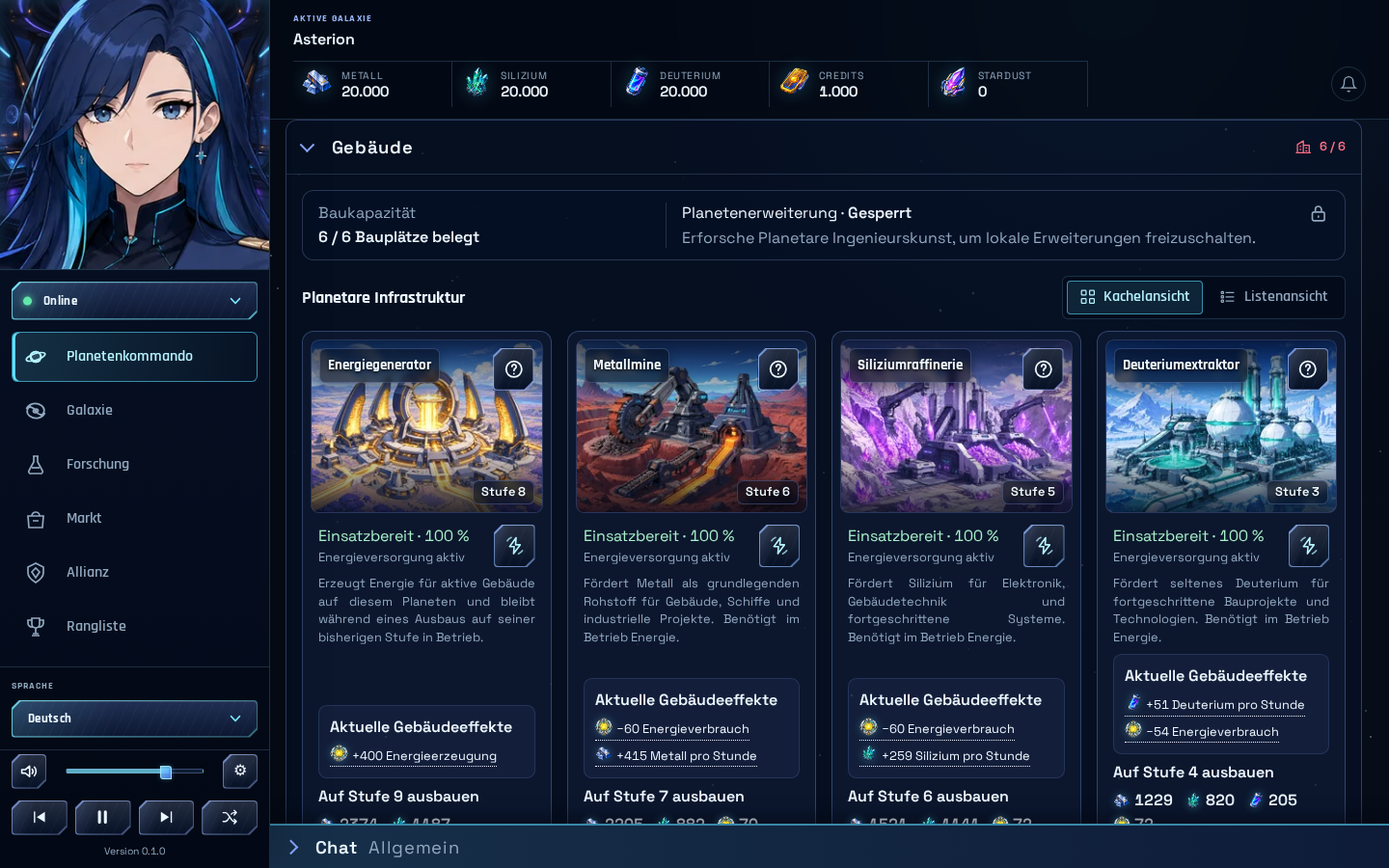This screenshot has width=1389, height=868.
Task: Click the locked Planetenerweiterung padlock icon
Action: [1319, 214]
